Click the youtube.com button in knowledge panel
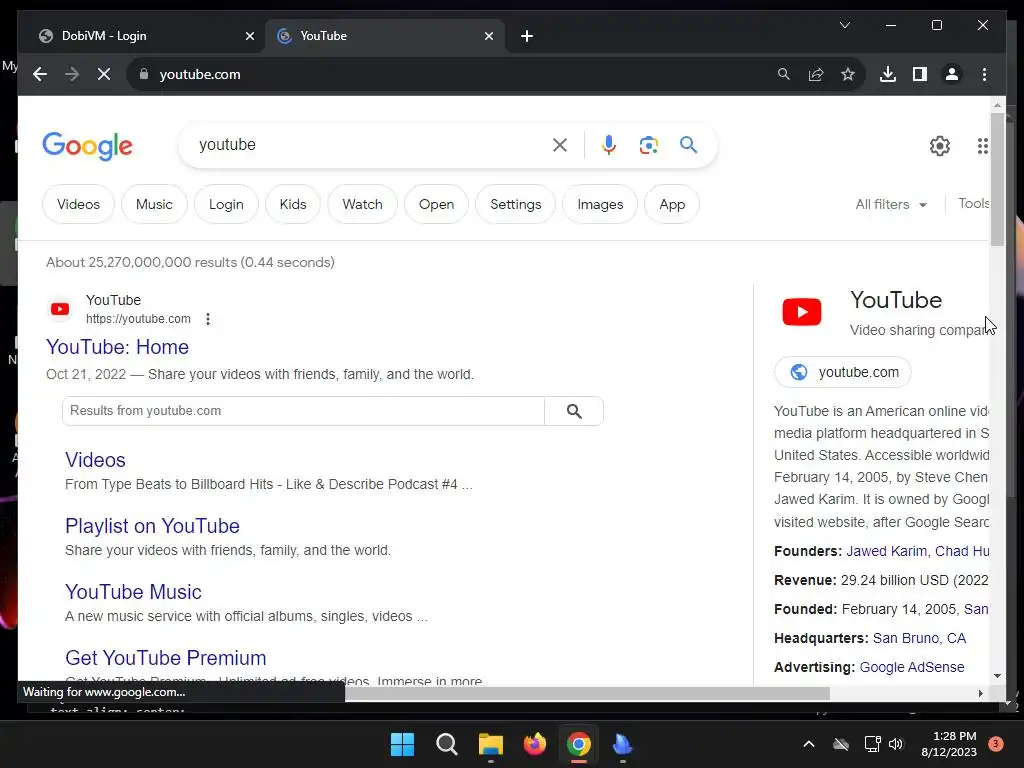The width and height of the screenshot is (1024, 768). coord(842,372)
